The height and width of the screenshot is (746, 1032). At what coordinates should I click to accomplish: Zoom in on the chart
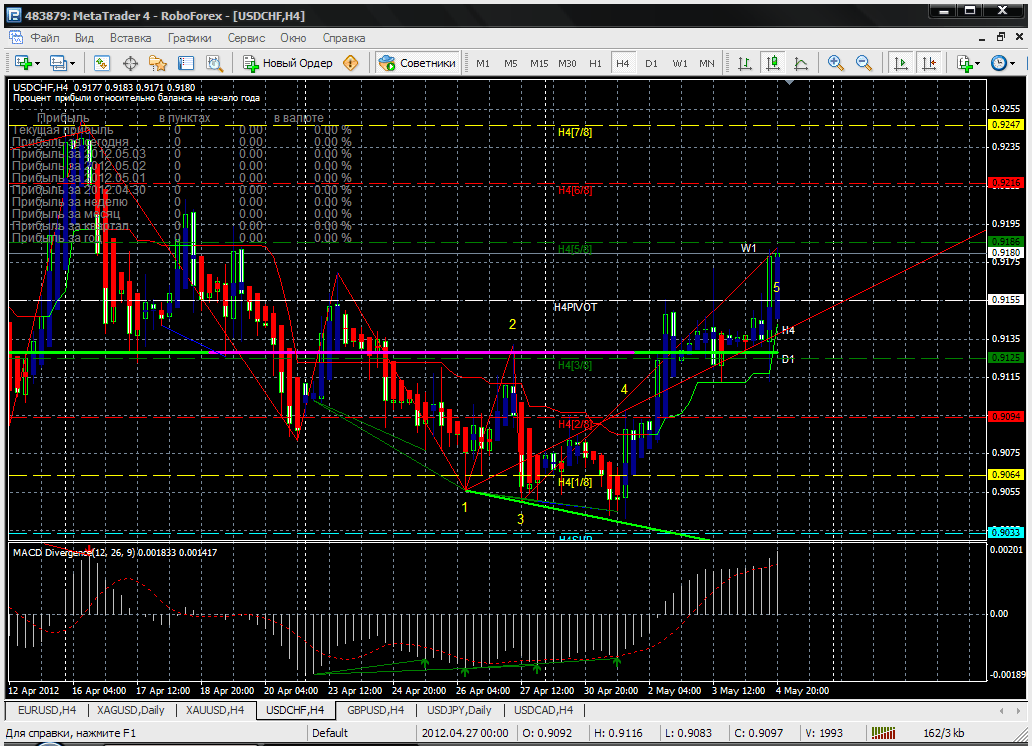836,63
